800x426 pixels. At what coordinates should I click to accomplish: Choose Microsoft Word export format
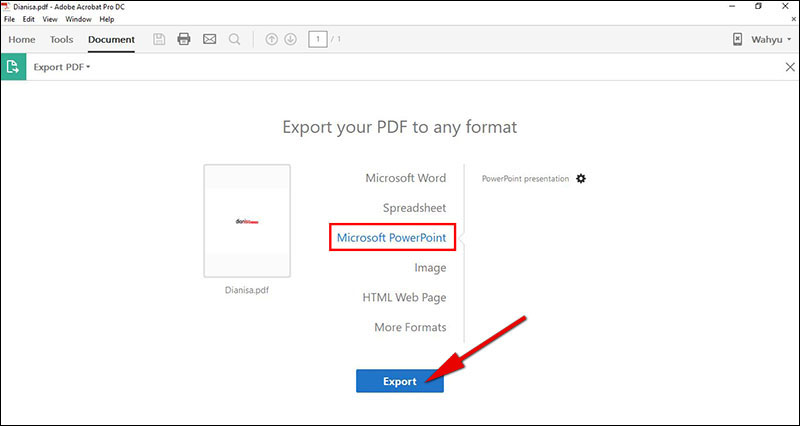click(406, 178)
